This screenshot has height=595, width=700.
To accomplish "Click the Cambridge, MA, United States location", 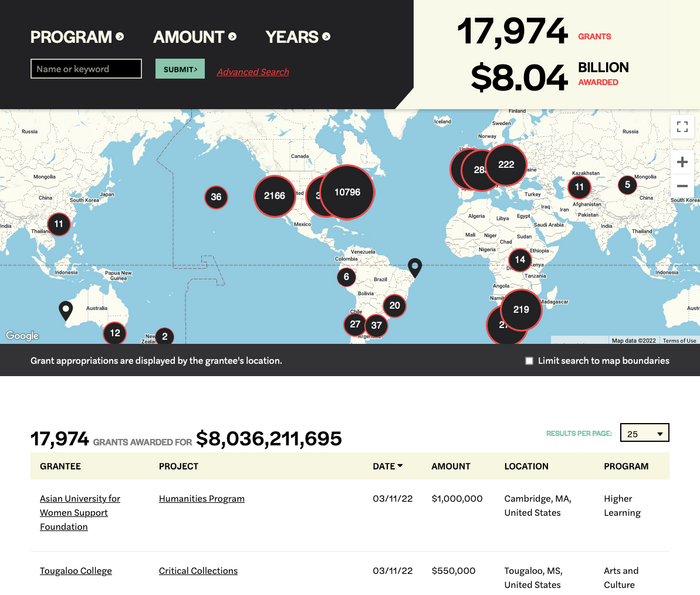I will (x=538, y=506).
